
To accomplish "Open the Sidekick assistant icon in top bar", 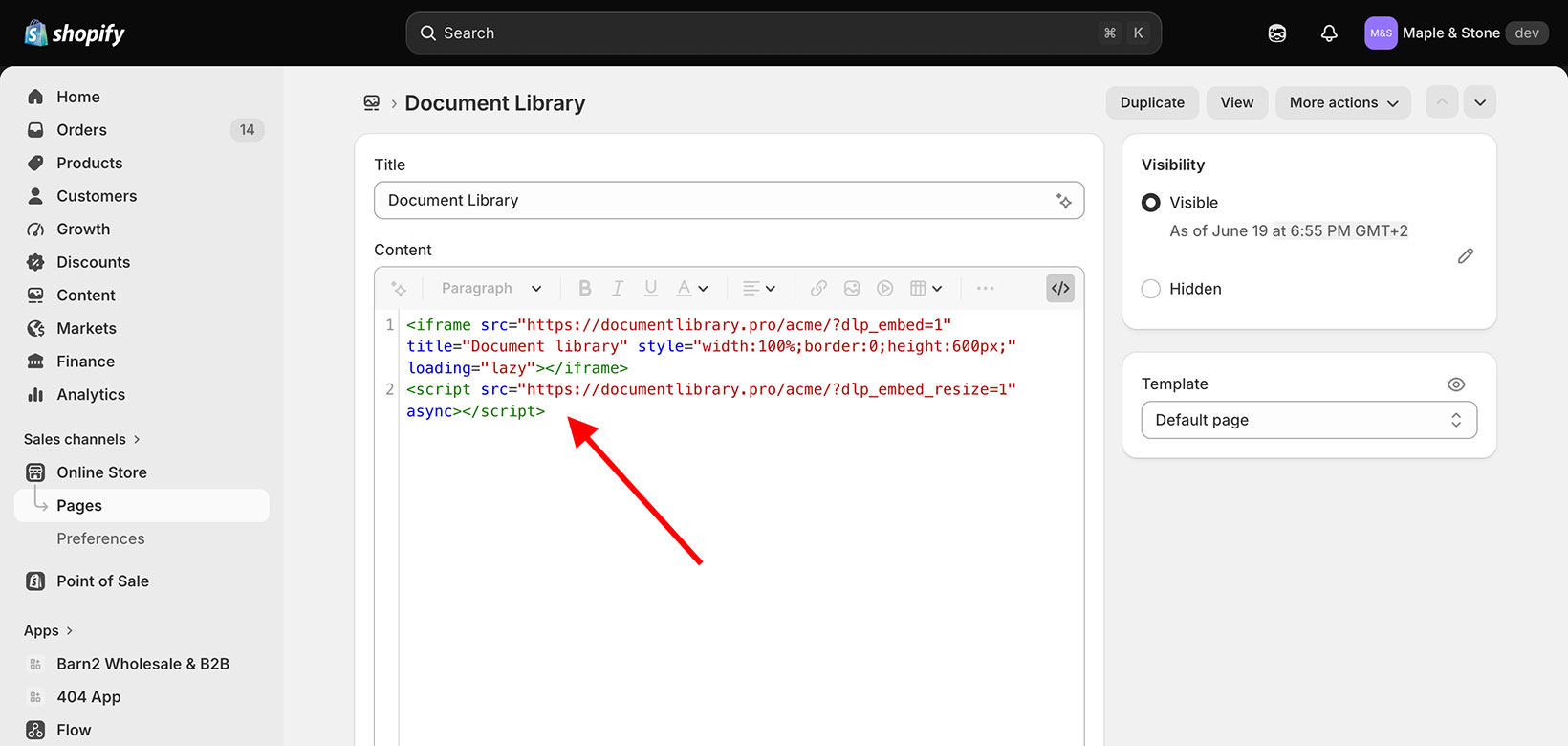I will (1277, 33).
